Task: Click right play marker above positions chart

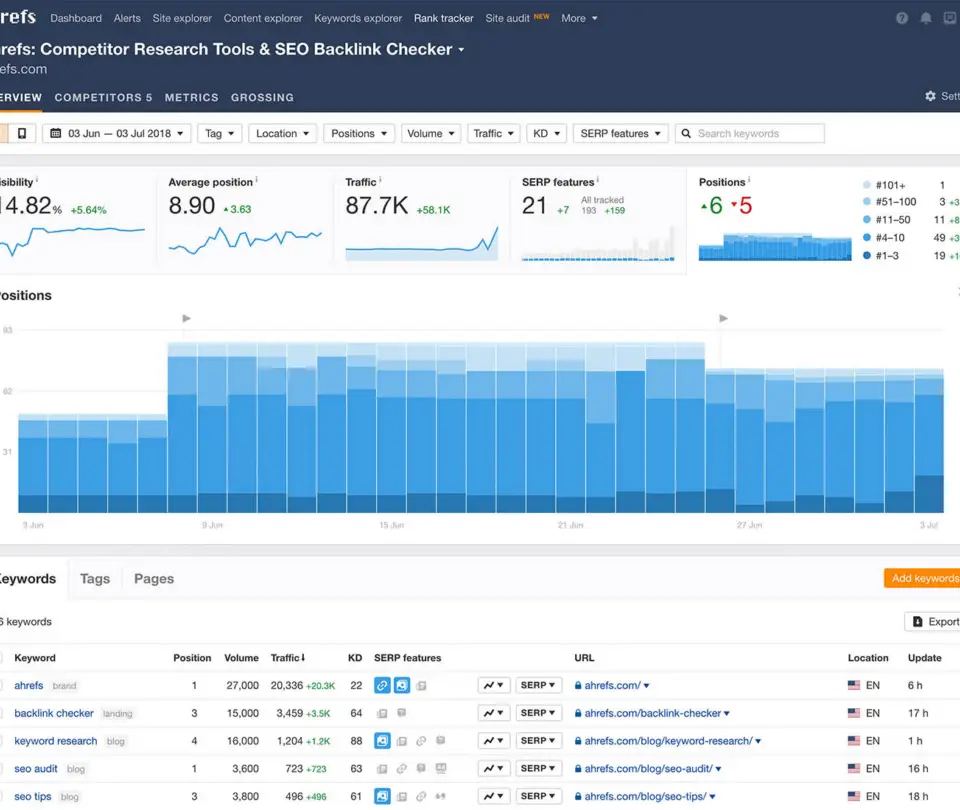Action: 724,318
